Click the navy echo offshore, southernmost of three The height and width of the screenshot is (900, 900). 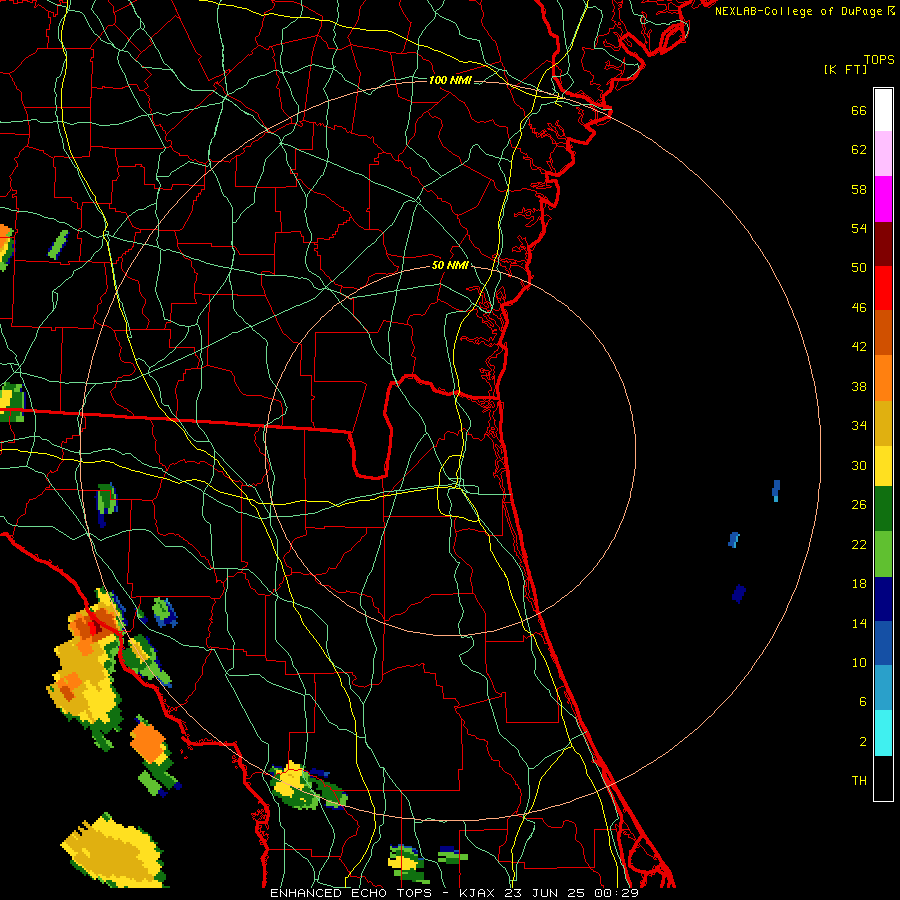(x=739, y=593)
